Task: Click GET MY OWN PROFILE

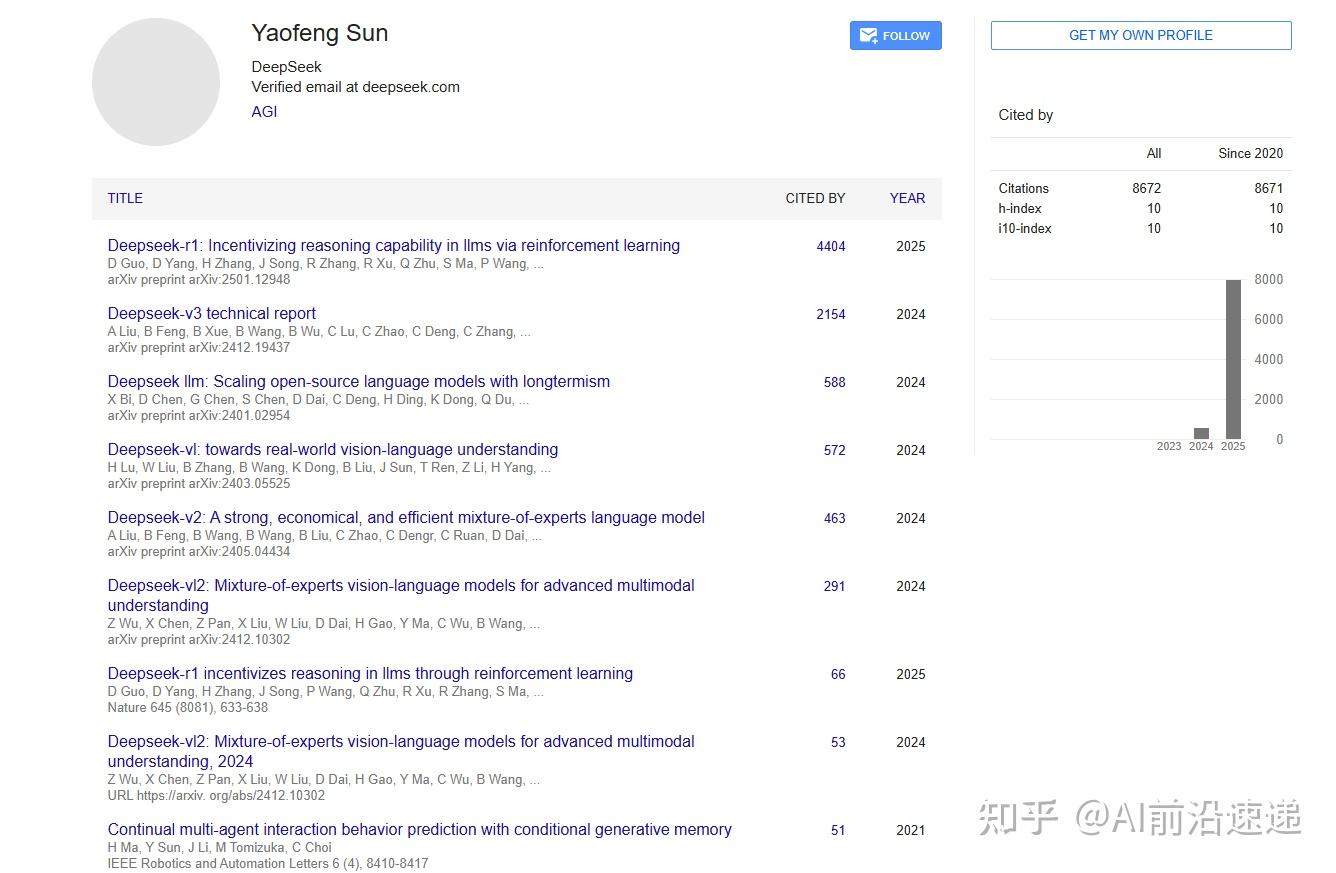Action: [x=1140, y=35]
